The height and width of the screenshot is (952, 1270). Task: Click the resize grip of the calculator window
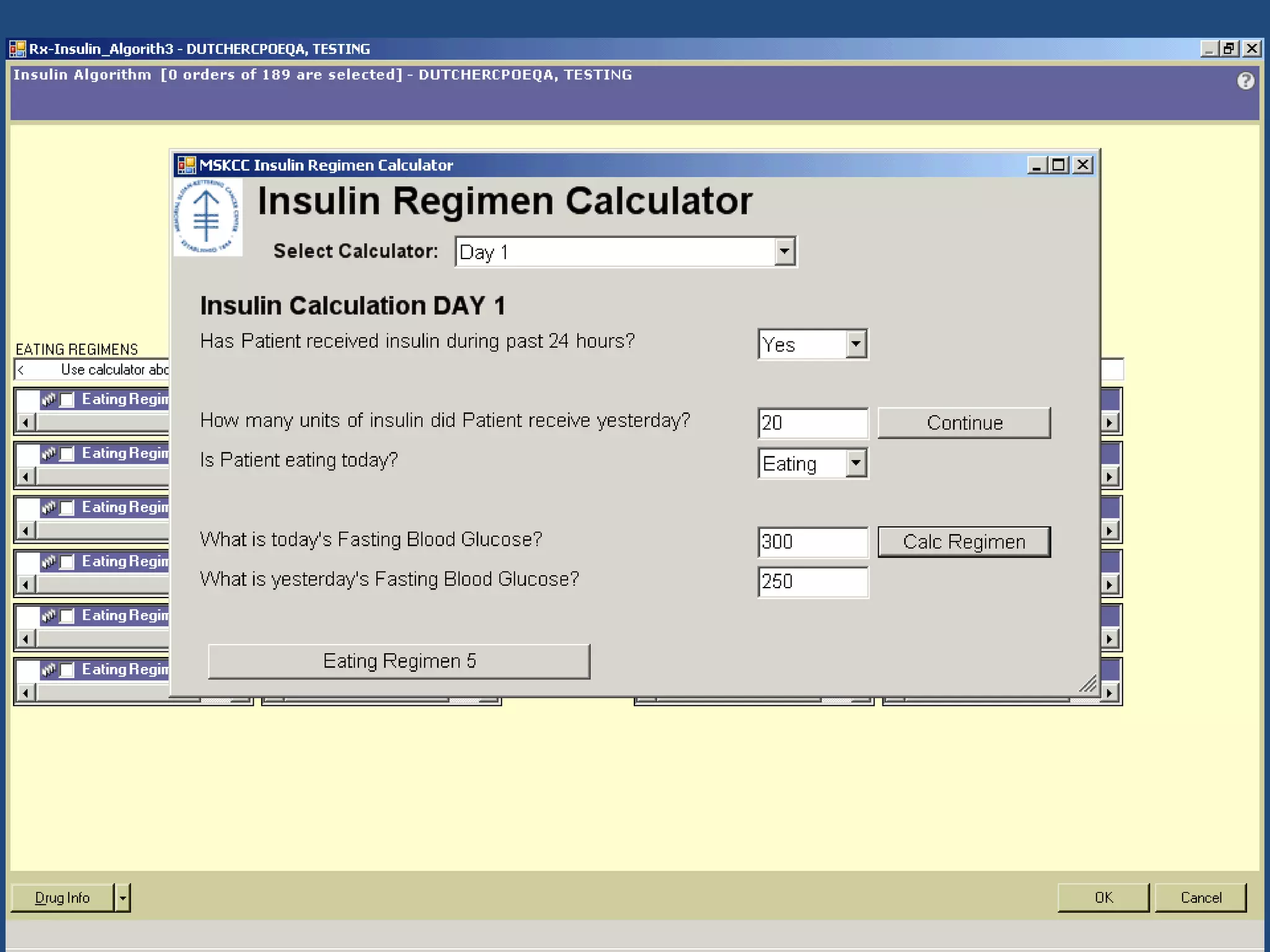tap(1087, 683)
